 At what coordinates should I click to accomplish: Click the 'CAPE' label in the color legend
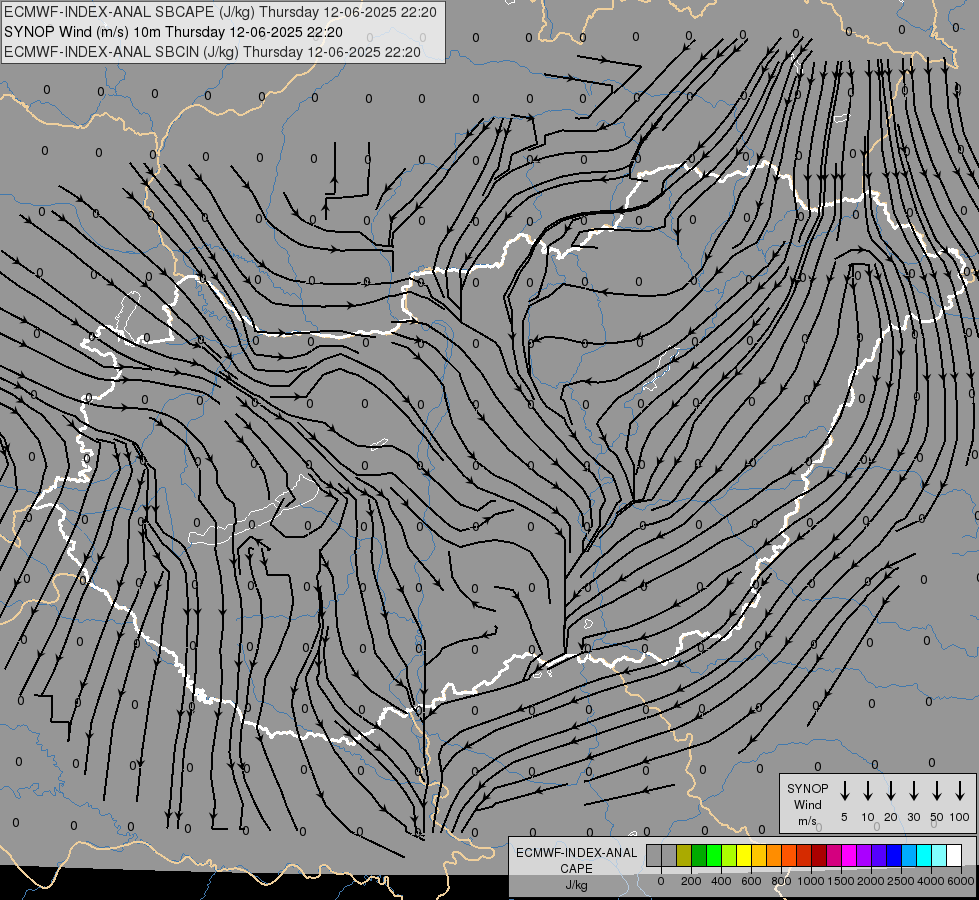tap(576, 869)
